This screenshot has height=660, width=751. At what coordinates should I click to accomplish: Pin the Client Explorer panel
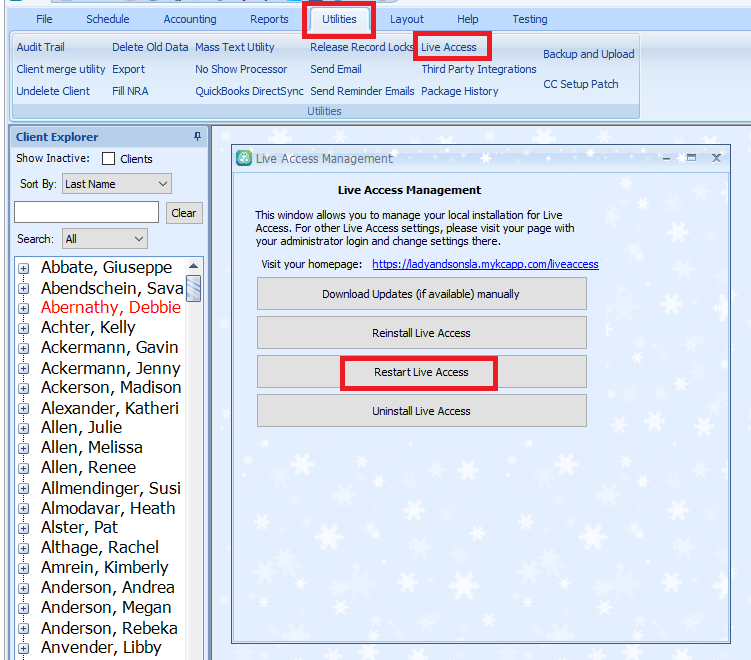pos(197,137)
